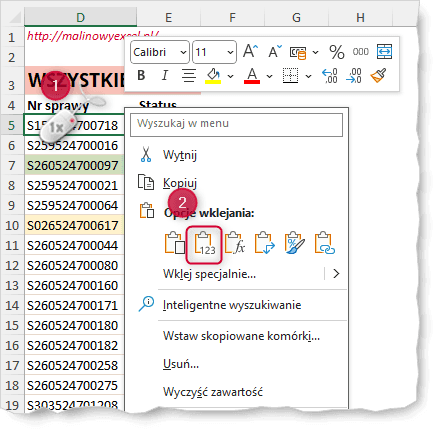Viewport: 435px width, 429px height.
Task: Open the fill color dropdown arrow
Action: pyautogui.click(x=230, y=76)
